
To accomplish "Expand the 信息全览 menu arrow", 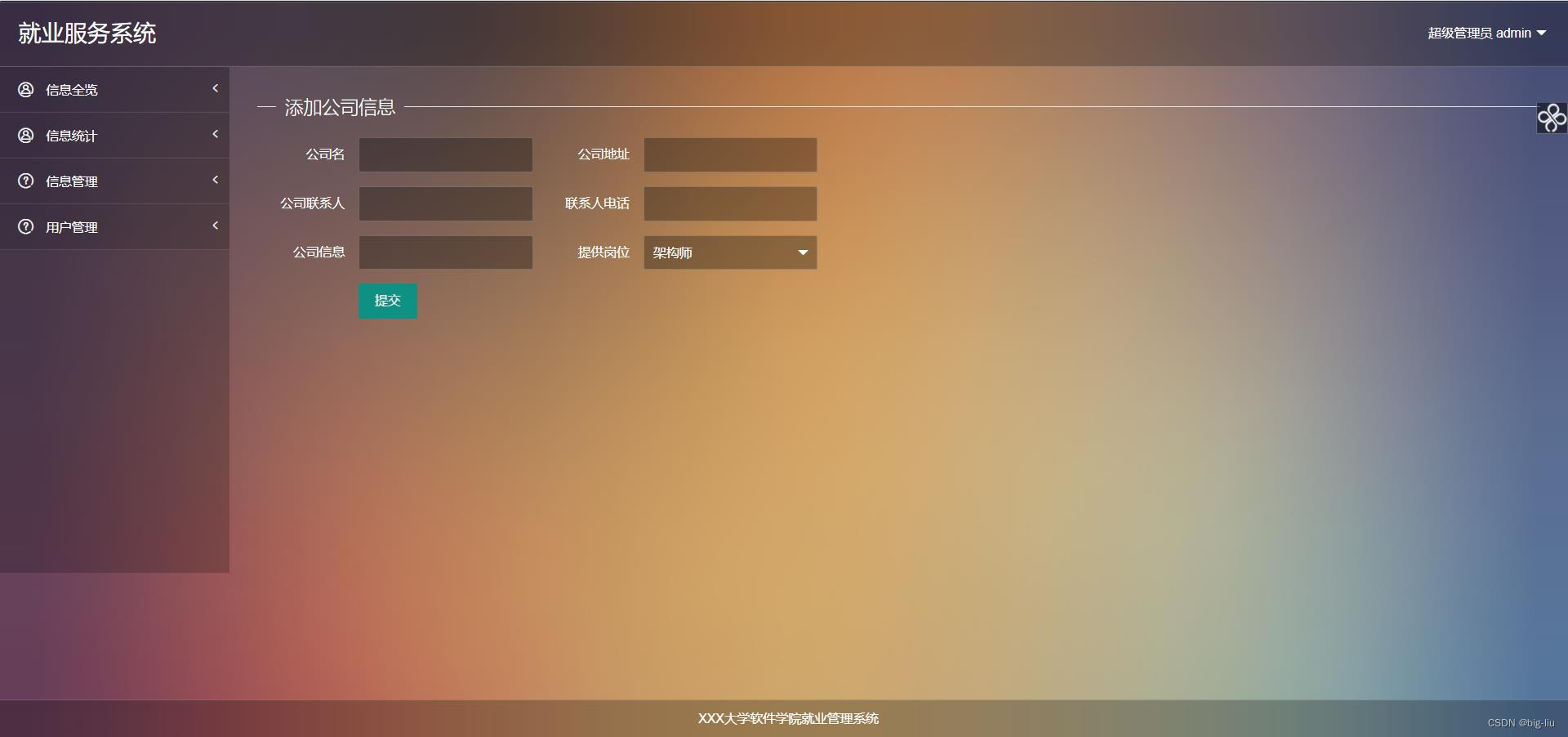I will pos(215,88).
